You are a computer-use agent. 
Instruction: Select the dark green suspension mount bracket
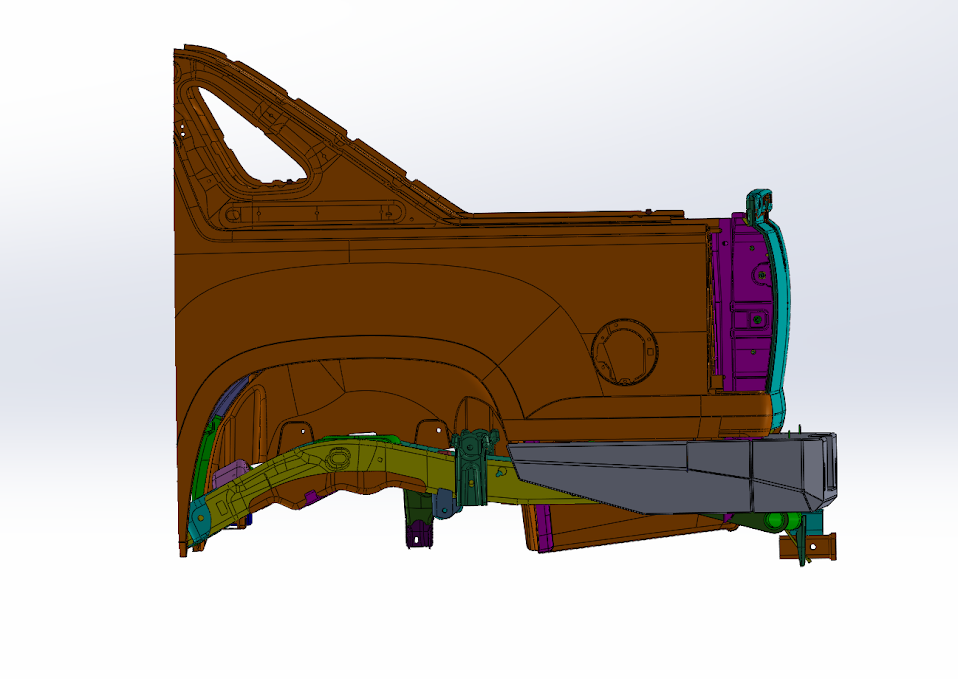pos(471,470)
